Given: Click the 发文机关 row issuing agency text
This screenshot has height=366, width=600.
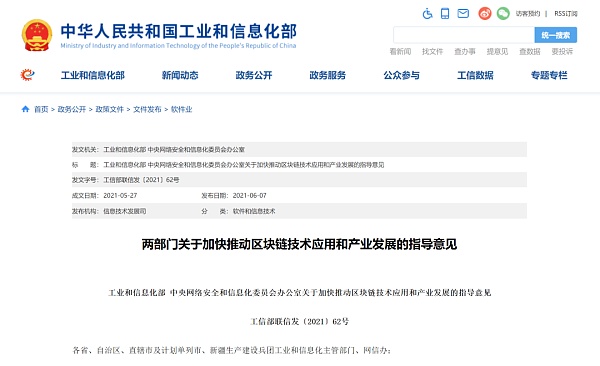Looking at the screenshot, I should [x=174, y=150].
